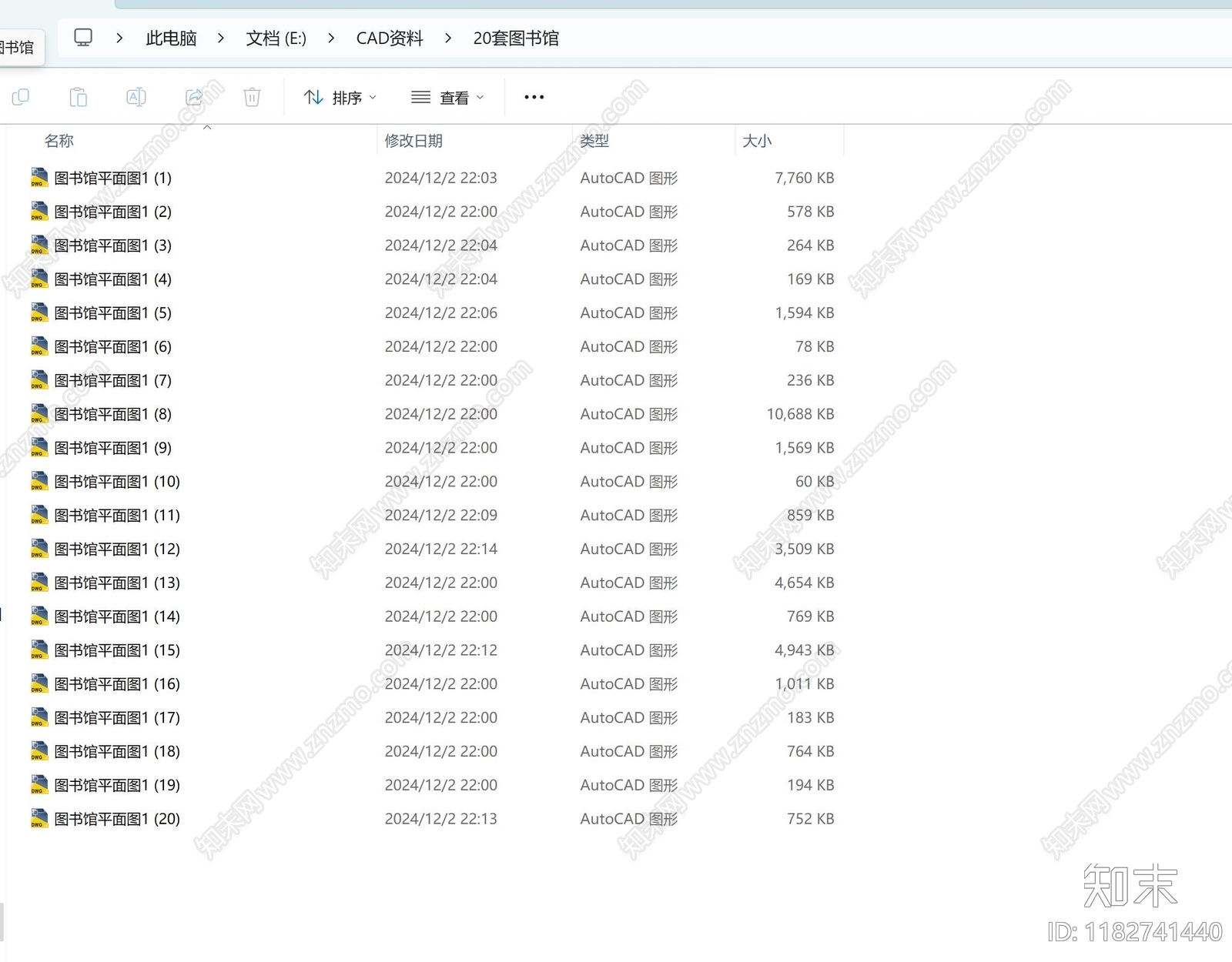Click the Delete trash icon
Screen dimensions: 1232x962
click(252, 97)
